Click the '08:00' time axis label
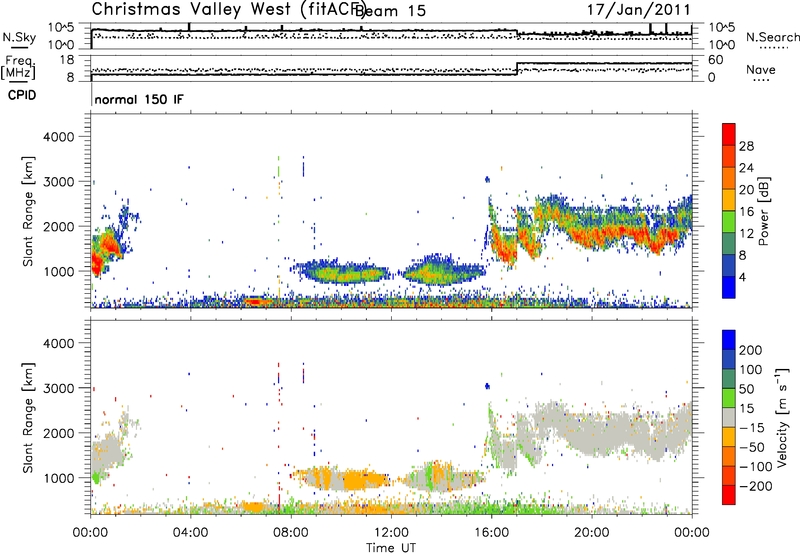Viewport: 800px width, 554px height. point(291,533)
